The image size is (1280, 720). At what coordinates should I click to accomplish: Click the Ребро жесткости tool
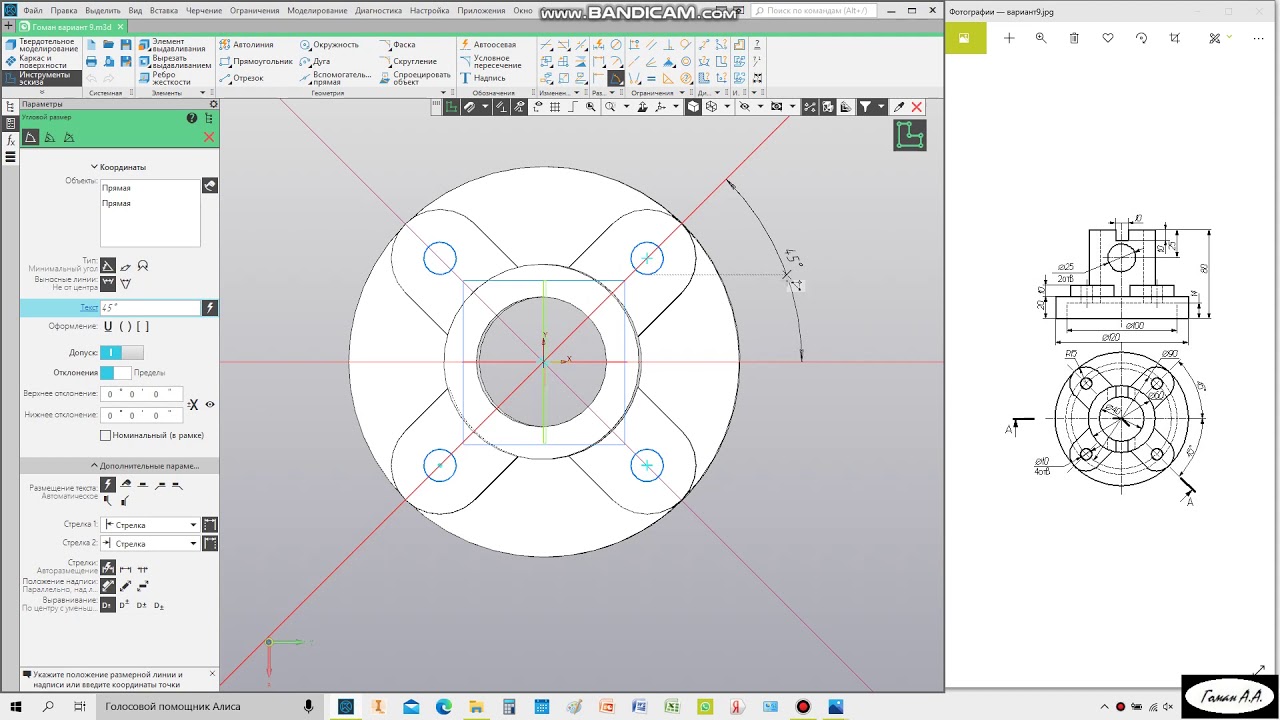[x=165, y=78]
